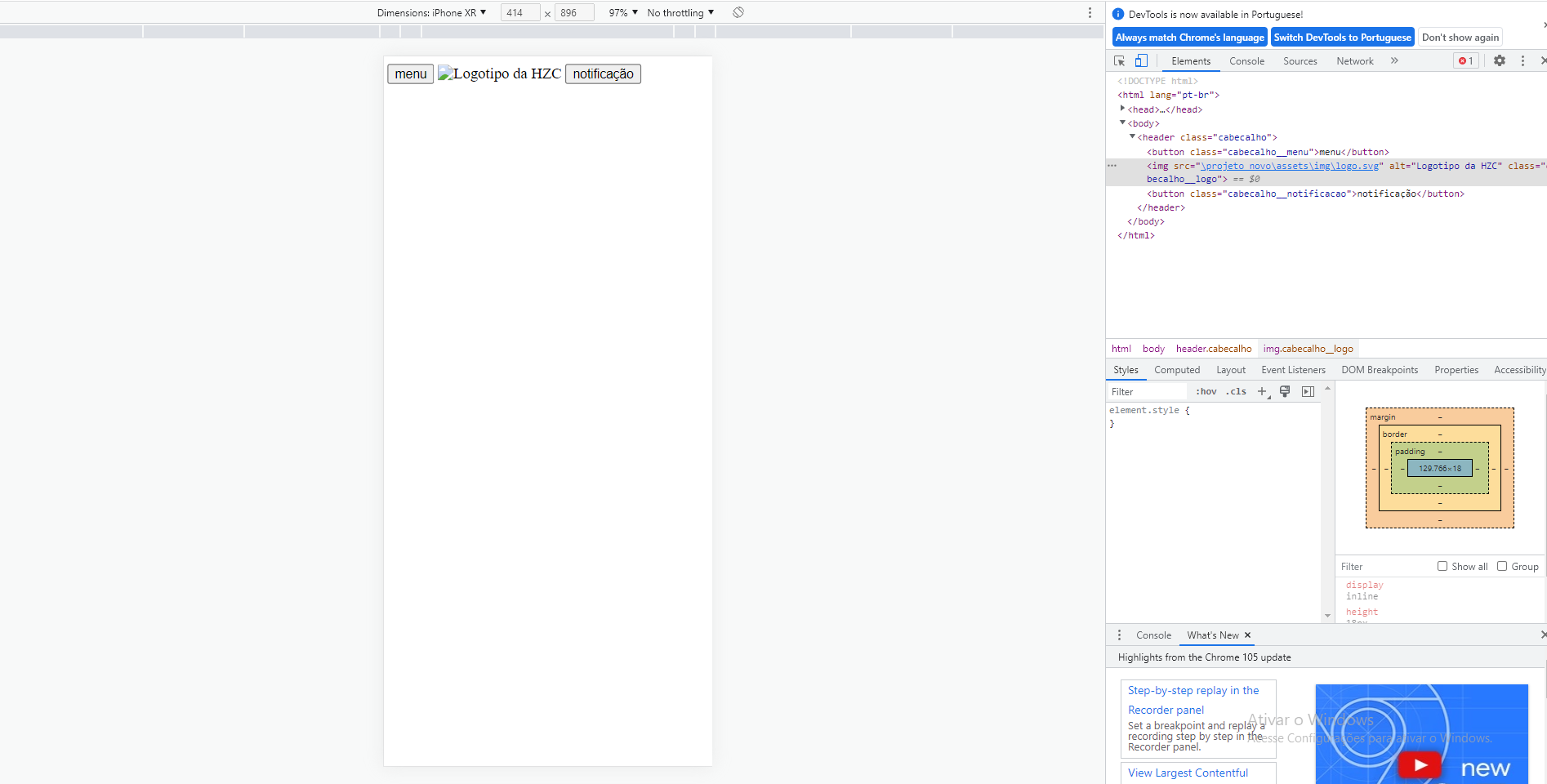Close the What's New tab
This screenshot has height=784, width=1547.
click(1247, 635)
